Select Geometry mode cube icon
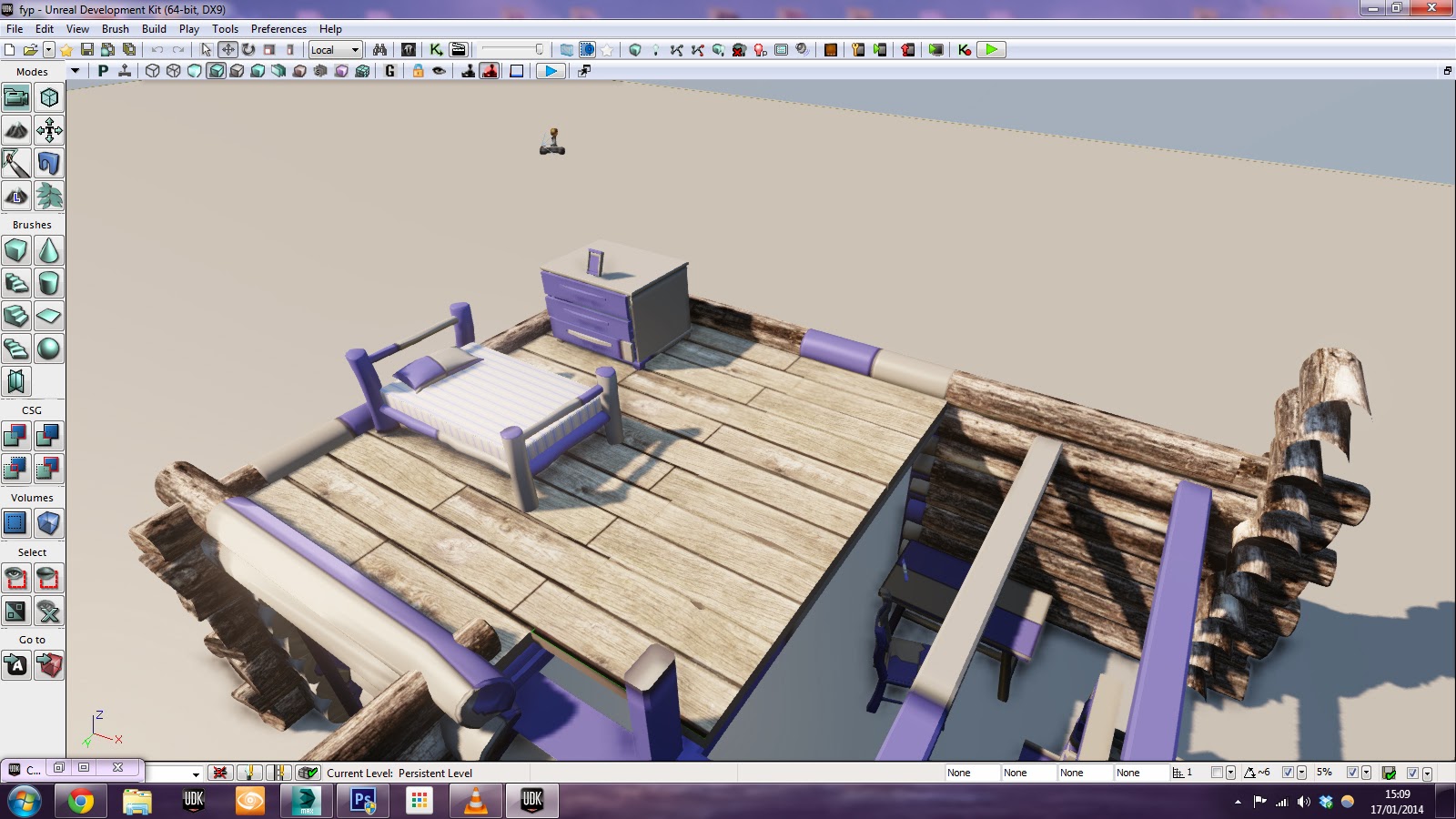1456x819 pixels. (x=49, y=97)
